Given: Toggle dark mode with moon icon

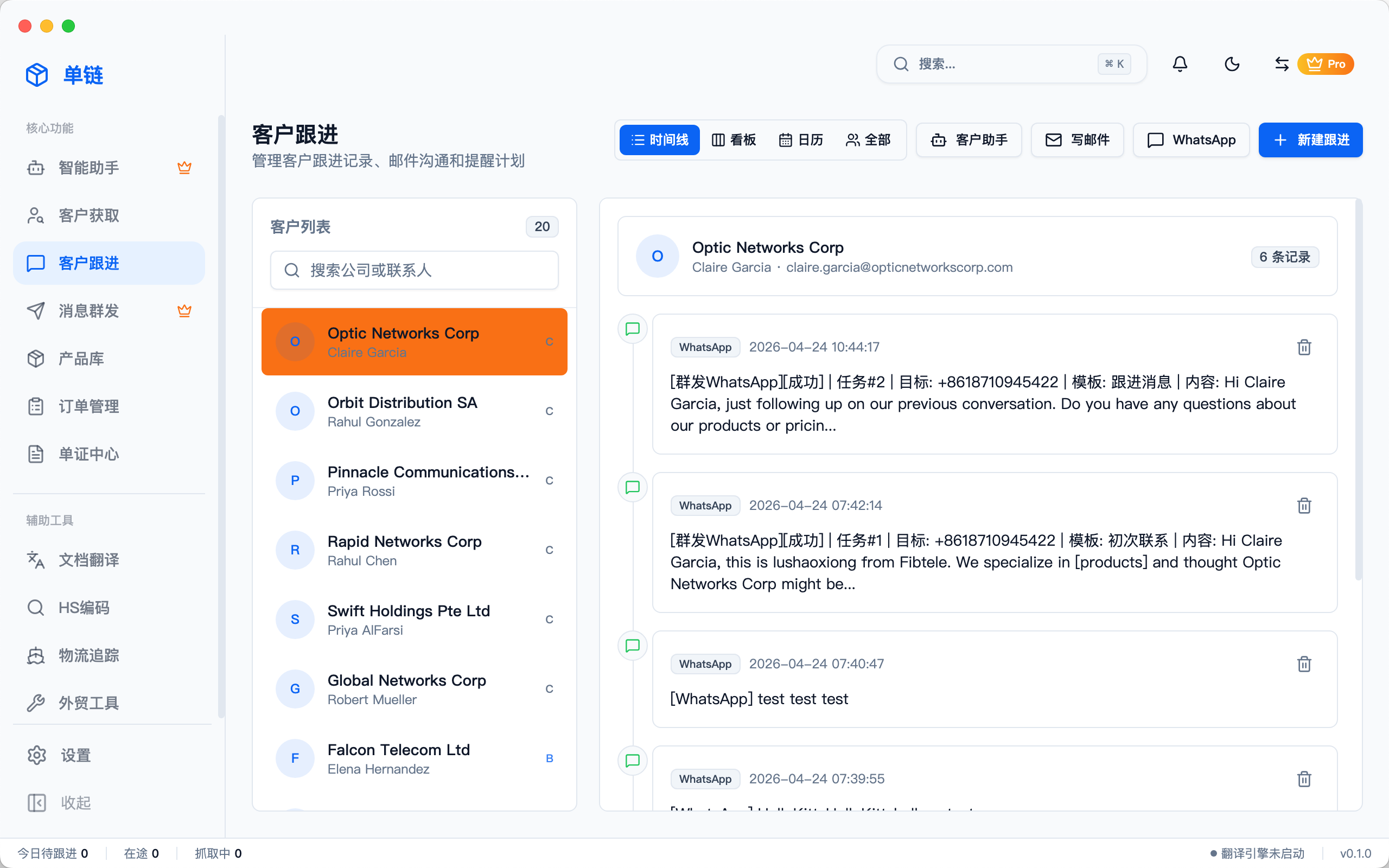Looking at the screenshot, I should (1232, 63).
